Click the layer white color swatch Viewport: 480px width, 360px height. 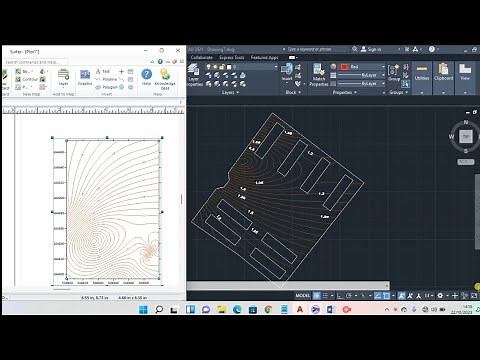[x=229, y=67]
